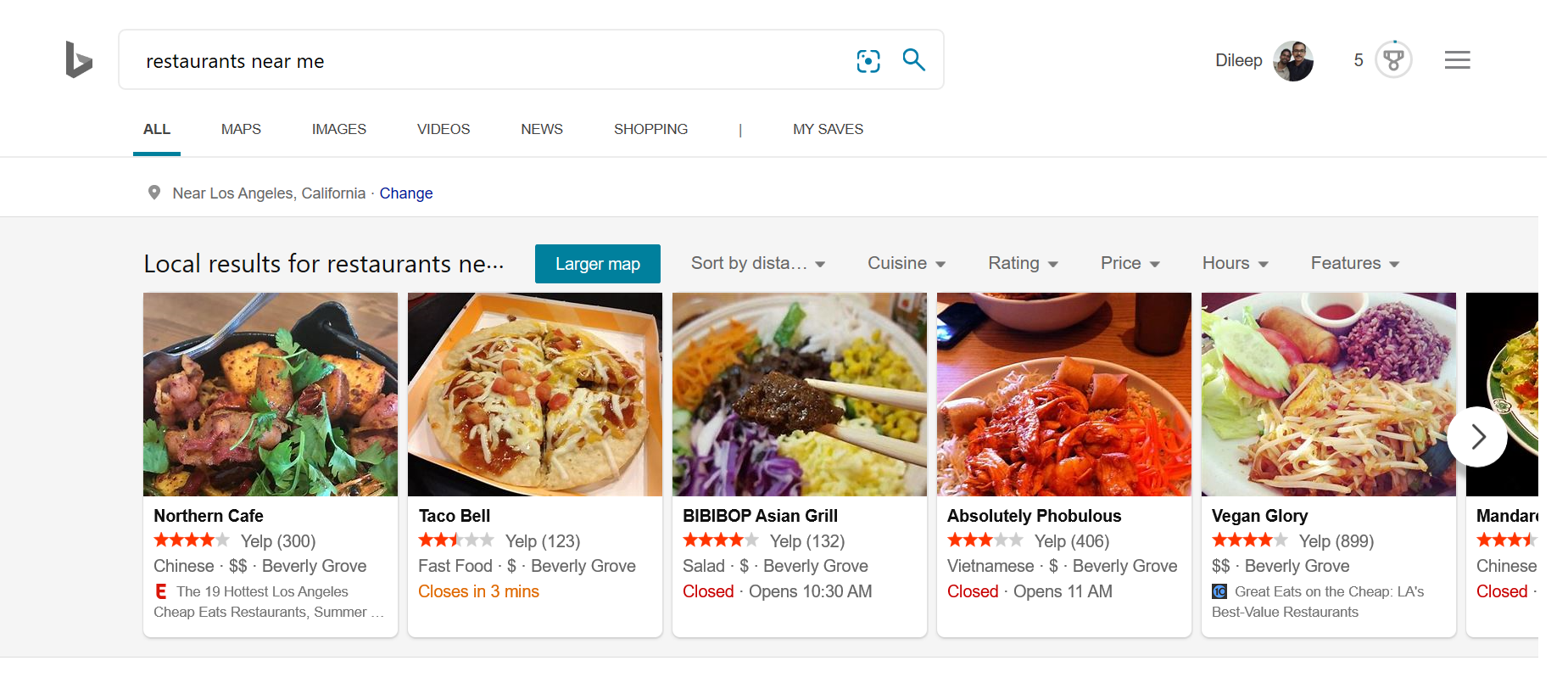Open the hamburger menu
Viewport: 1568px width, 683px height.
pos(1457,59)
